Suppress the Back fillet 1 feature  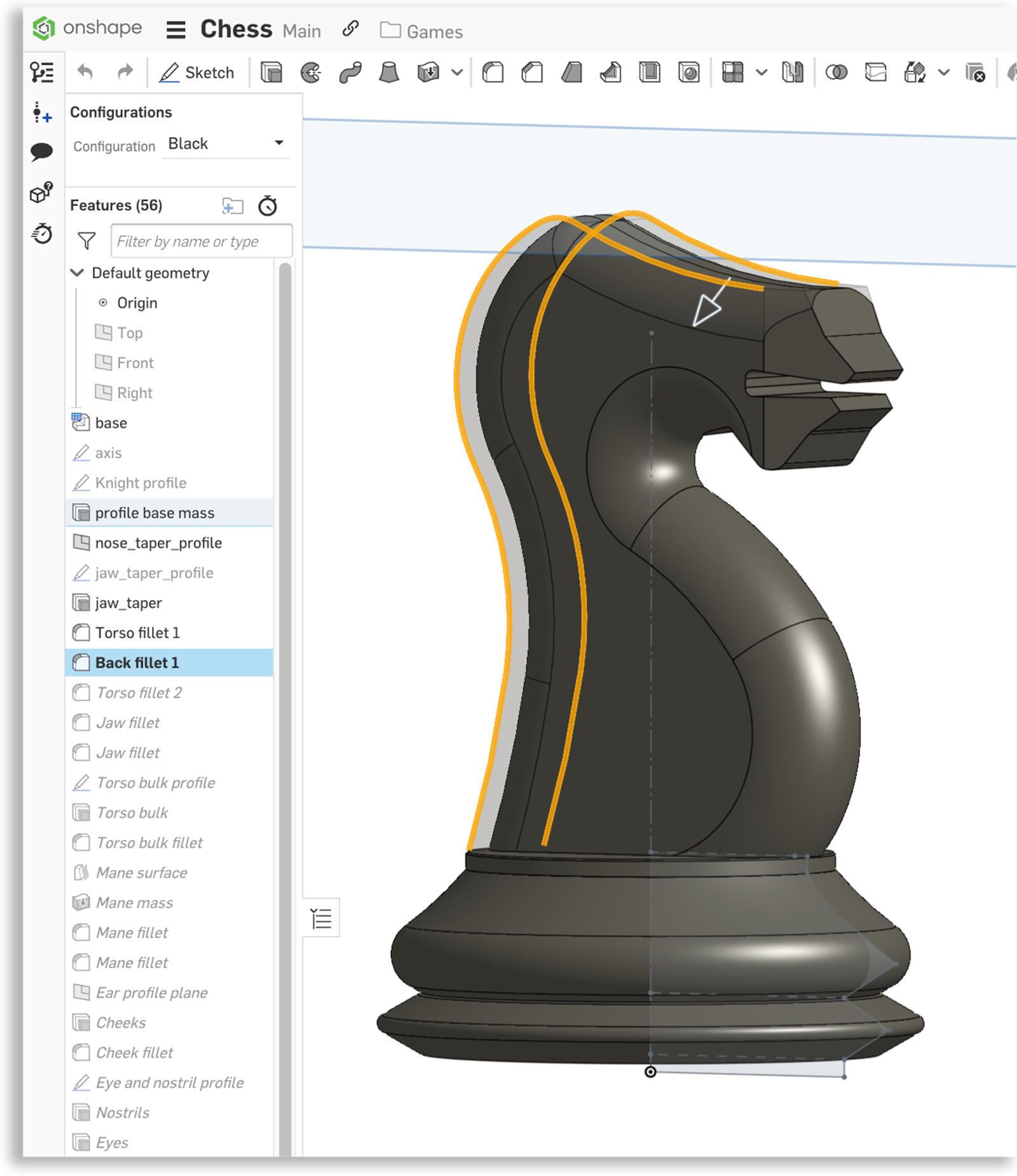coord(137,662)
